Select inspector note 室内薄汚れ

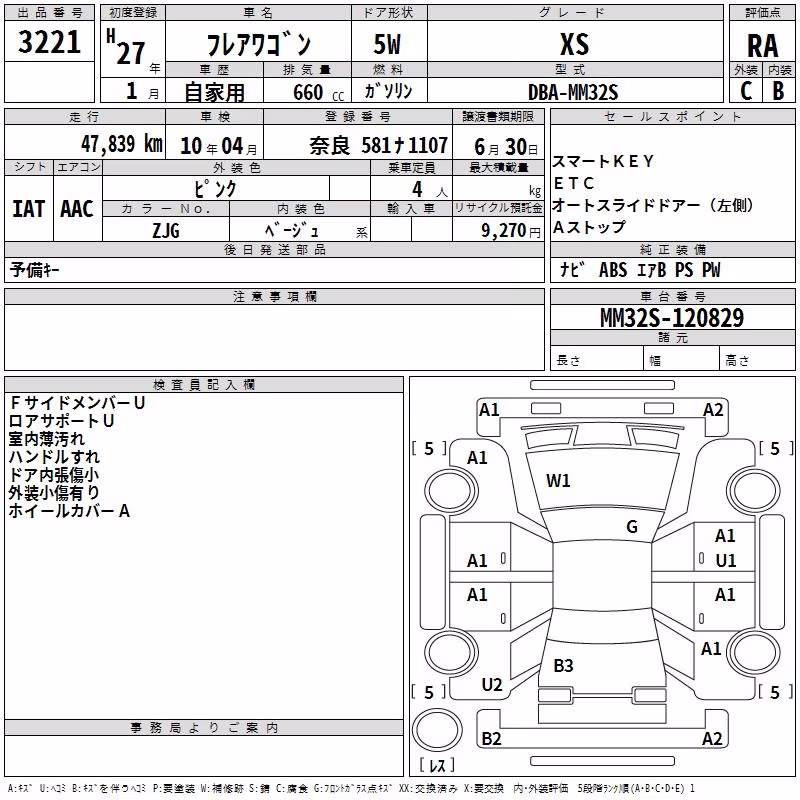tap(46, 439)
